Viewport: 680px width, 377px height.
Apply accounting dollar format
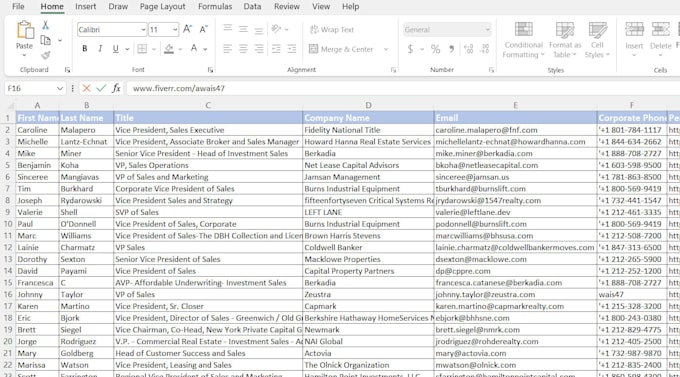[410, 49]
